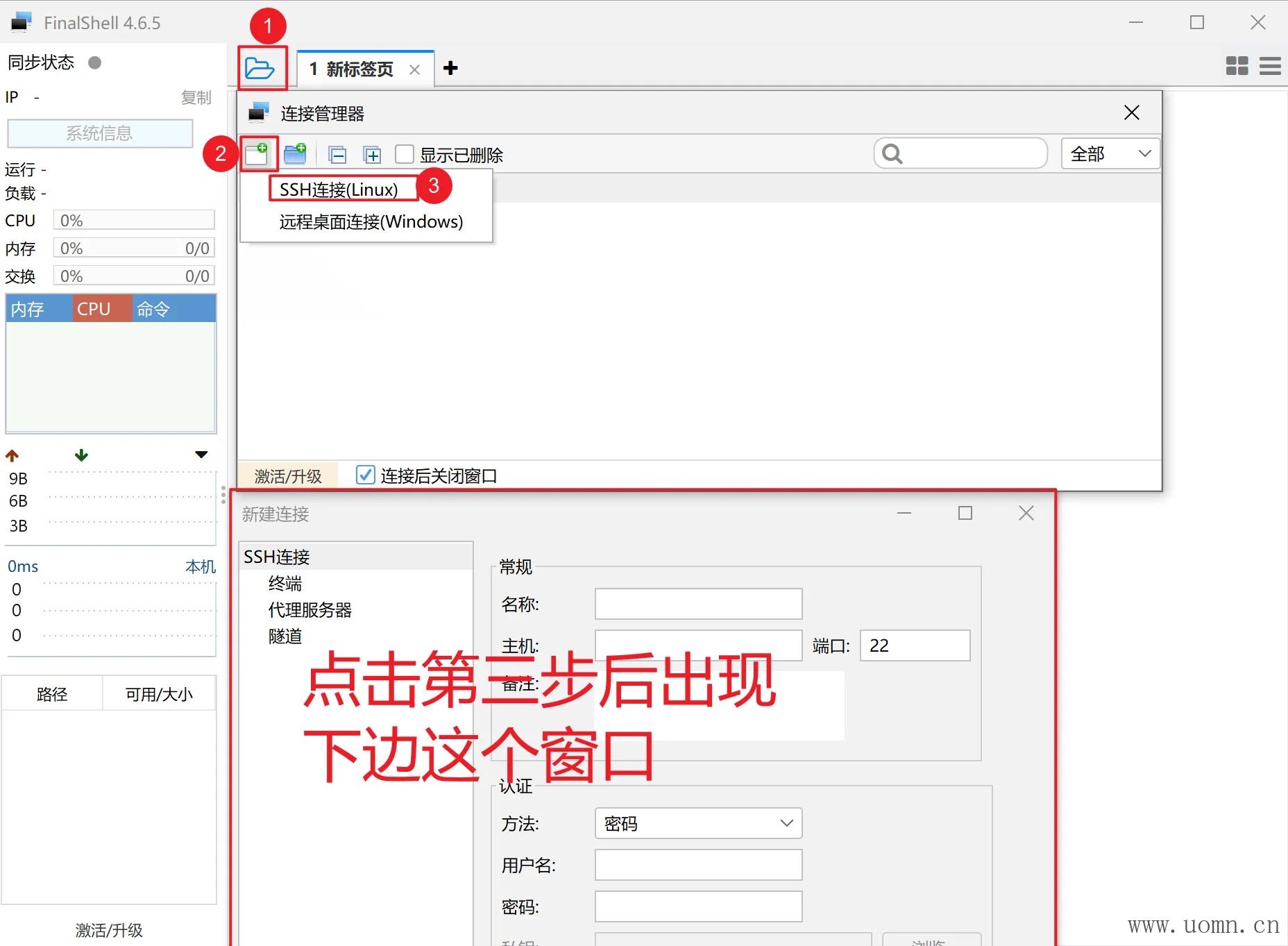Switch to grid view layout icon
The width and height of the screenshot is (1288, 946).
(1237, 66)
